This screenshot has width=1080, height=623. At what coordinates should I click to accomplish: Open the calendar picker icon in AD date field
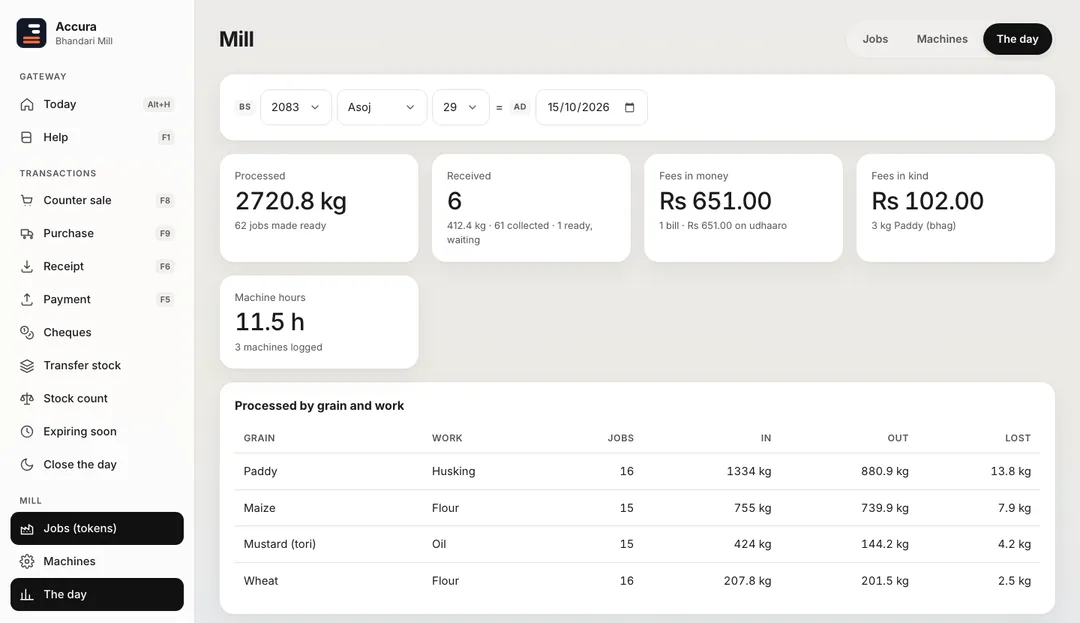click(x=630, y=107)
